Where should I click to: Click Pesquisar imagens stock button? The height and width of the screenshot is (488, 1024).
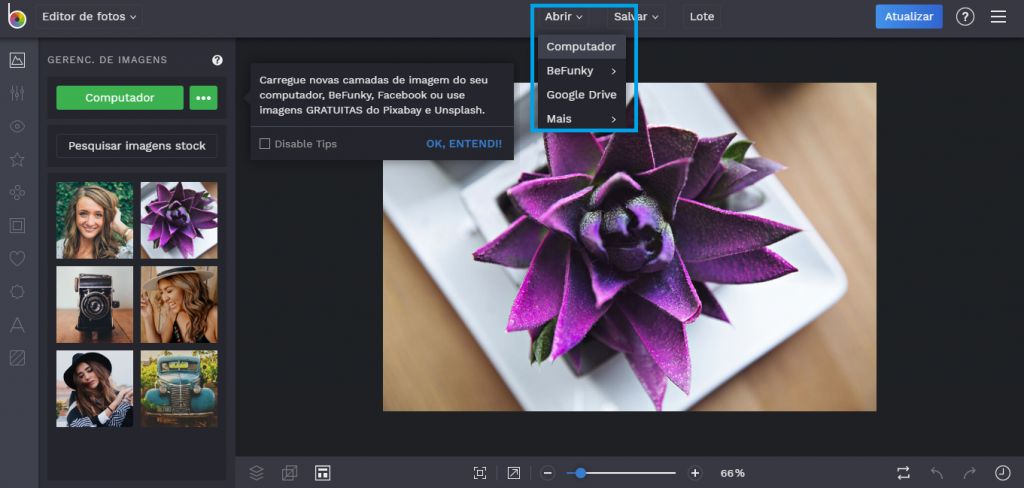137,146
